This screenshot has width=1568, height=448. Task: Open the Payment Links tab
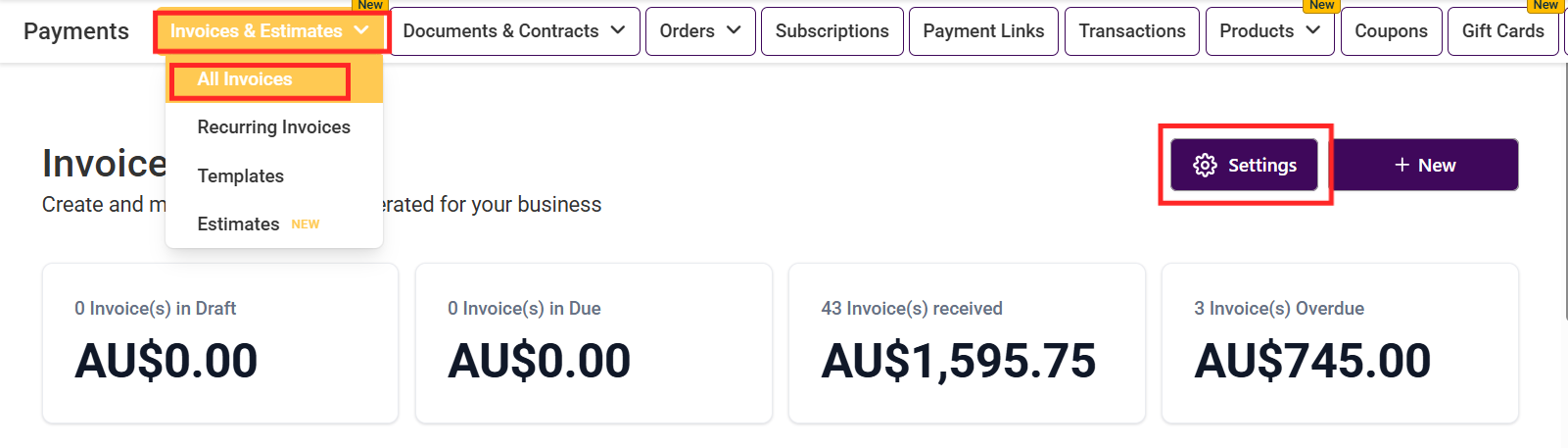[983, 31]
